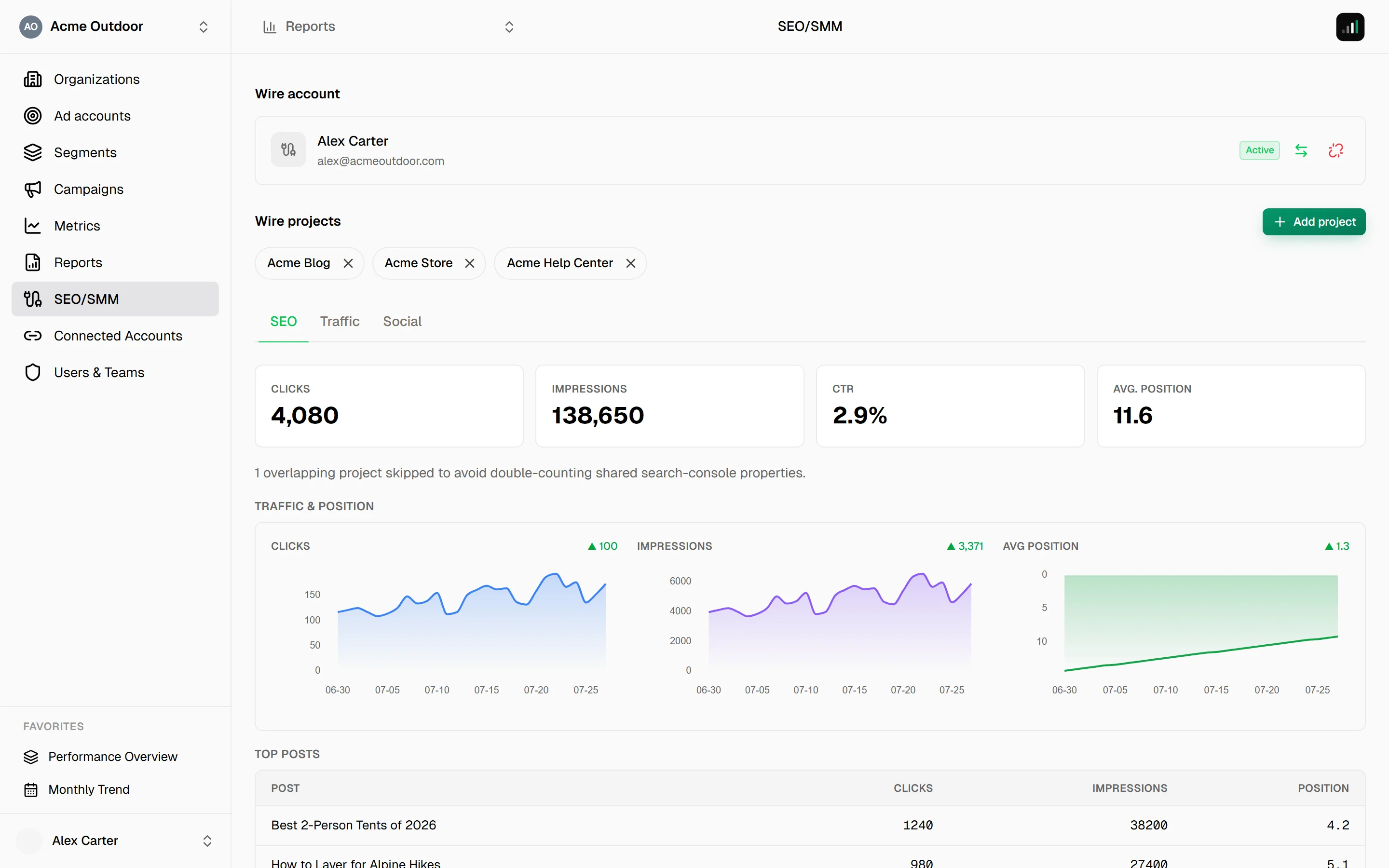This screenshot has height=868, width=1389.
Task: Remove the Acme Help Center project chip
Action: click(631, 263)
